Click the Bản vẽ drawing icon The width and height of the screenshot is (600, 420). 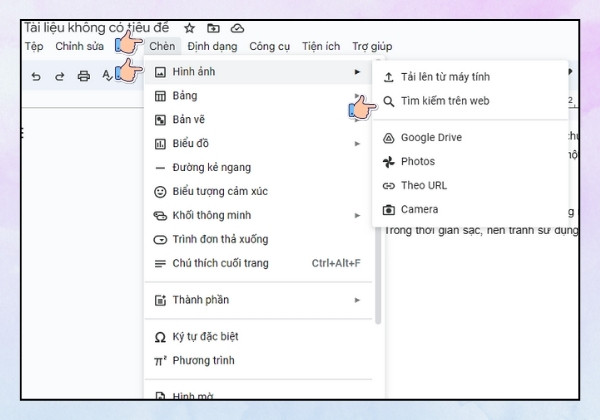160,120
